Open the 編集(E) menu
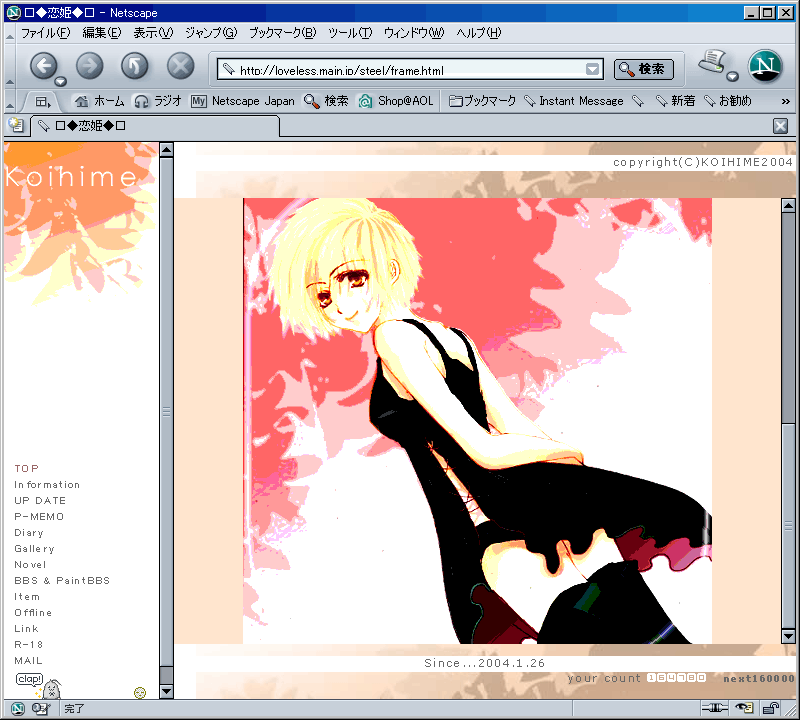Image resolution: width=800 pixels, height=720 pixels. pos(102,33)
